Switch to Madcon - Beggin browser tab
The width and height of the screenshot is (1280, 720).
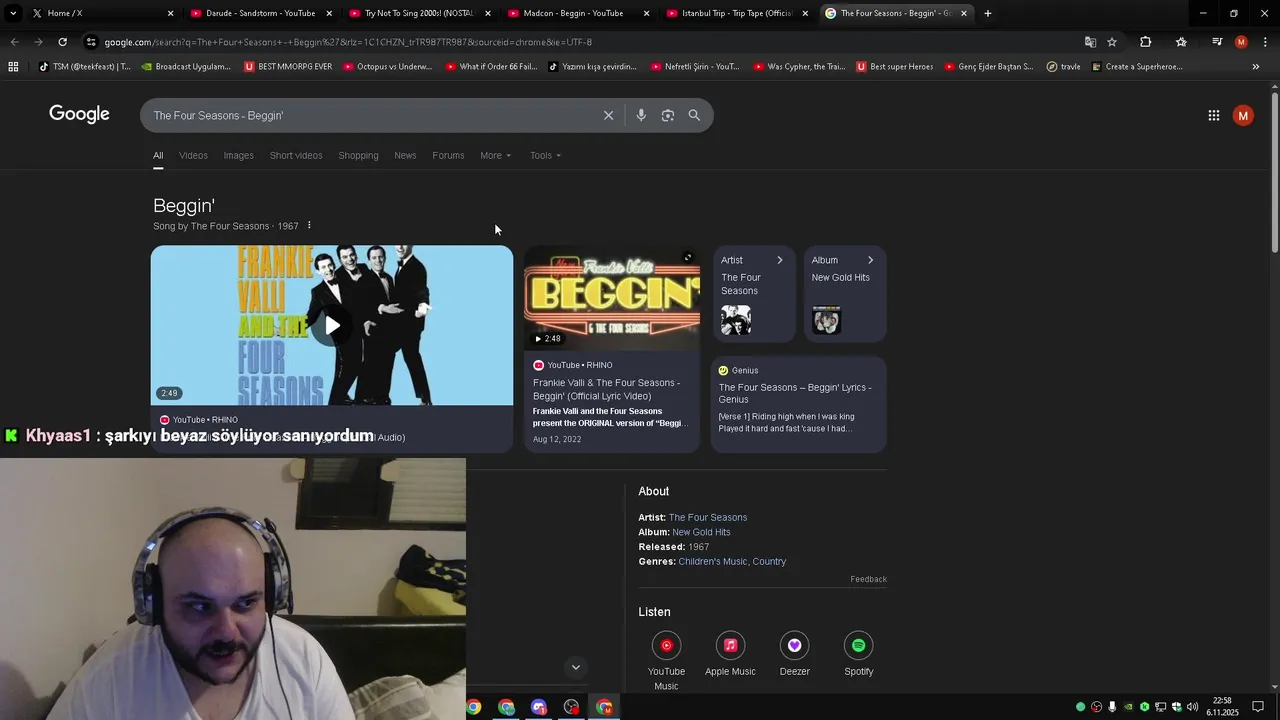click(x=577, y=13)
